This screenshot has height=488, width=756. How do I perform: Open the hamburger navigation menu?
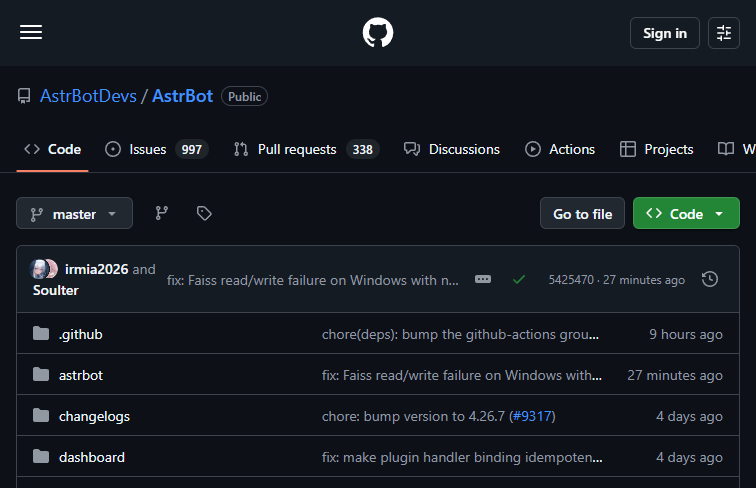point(31,32)
